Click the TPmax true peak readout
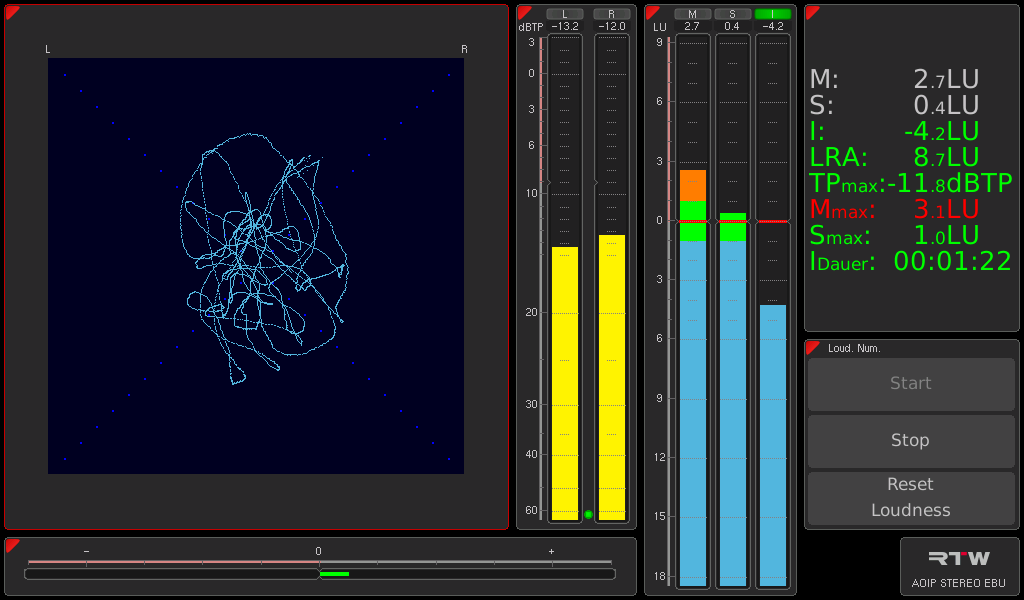The width and height of the screenshot is (1024, 600). 910,183
